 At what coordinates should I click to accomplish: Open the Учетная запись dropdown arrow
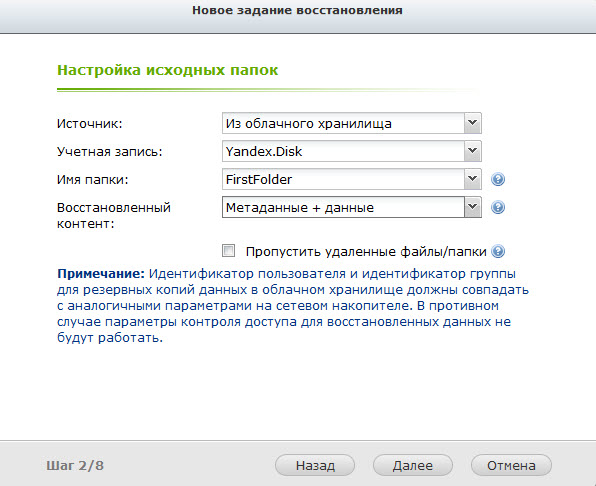point(472,151)
